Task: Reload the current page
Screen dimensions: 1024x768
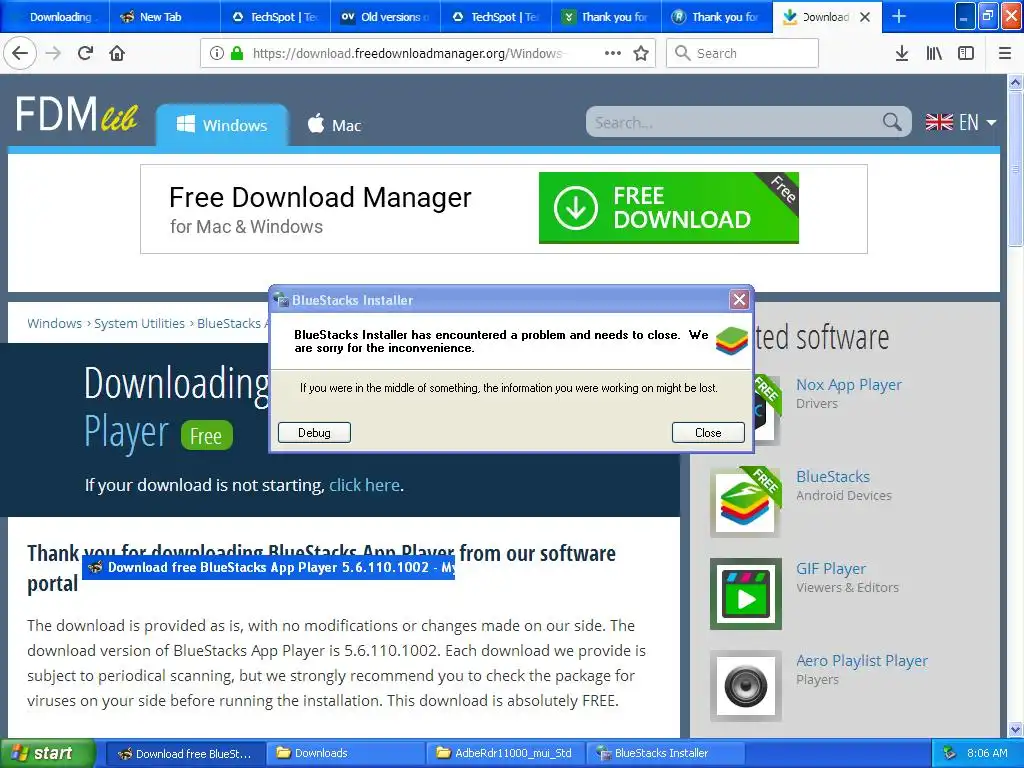Action: pos(86,54)
